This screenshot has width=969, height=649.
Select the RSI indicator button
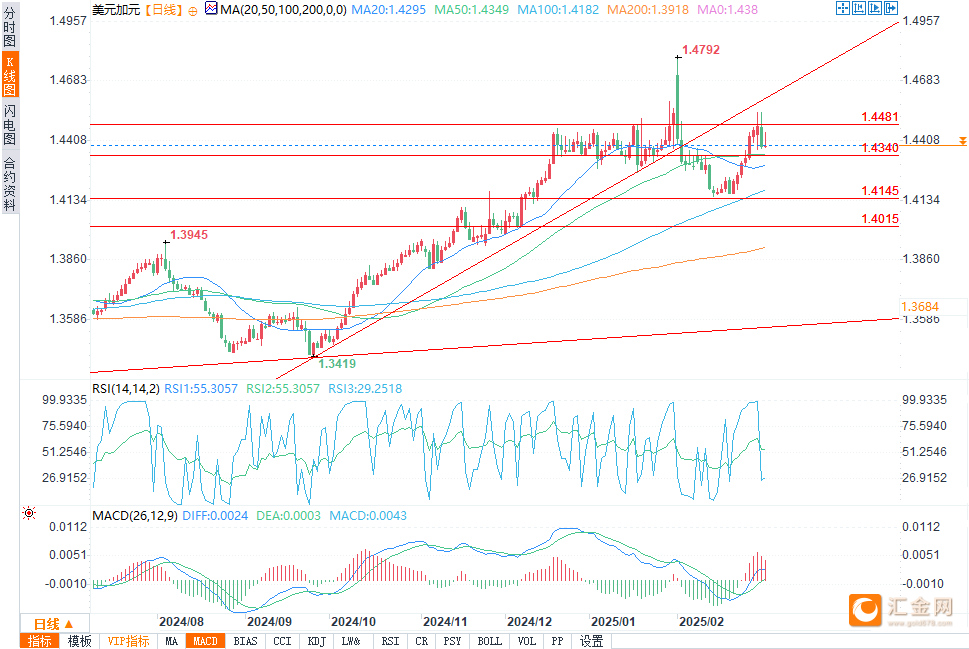pyautogui.click(x=391, y=641)
